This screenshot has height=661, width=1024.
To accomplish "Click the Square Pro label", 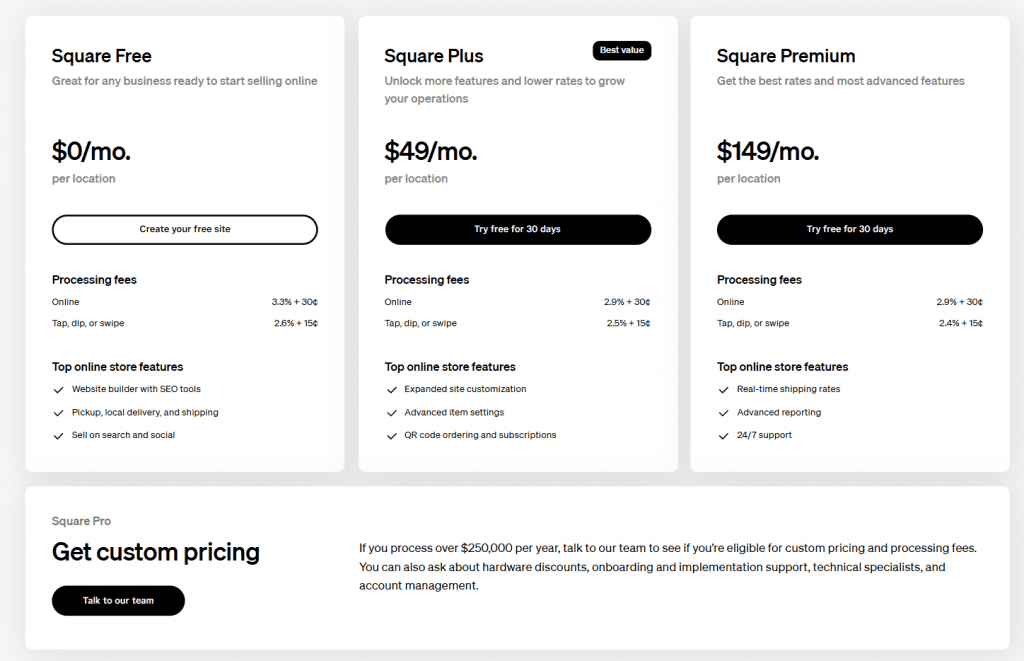I will (82, 521).
